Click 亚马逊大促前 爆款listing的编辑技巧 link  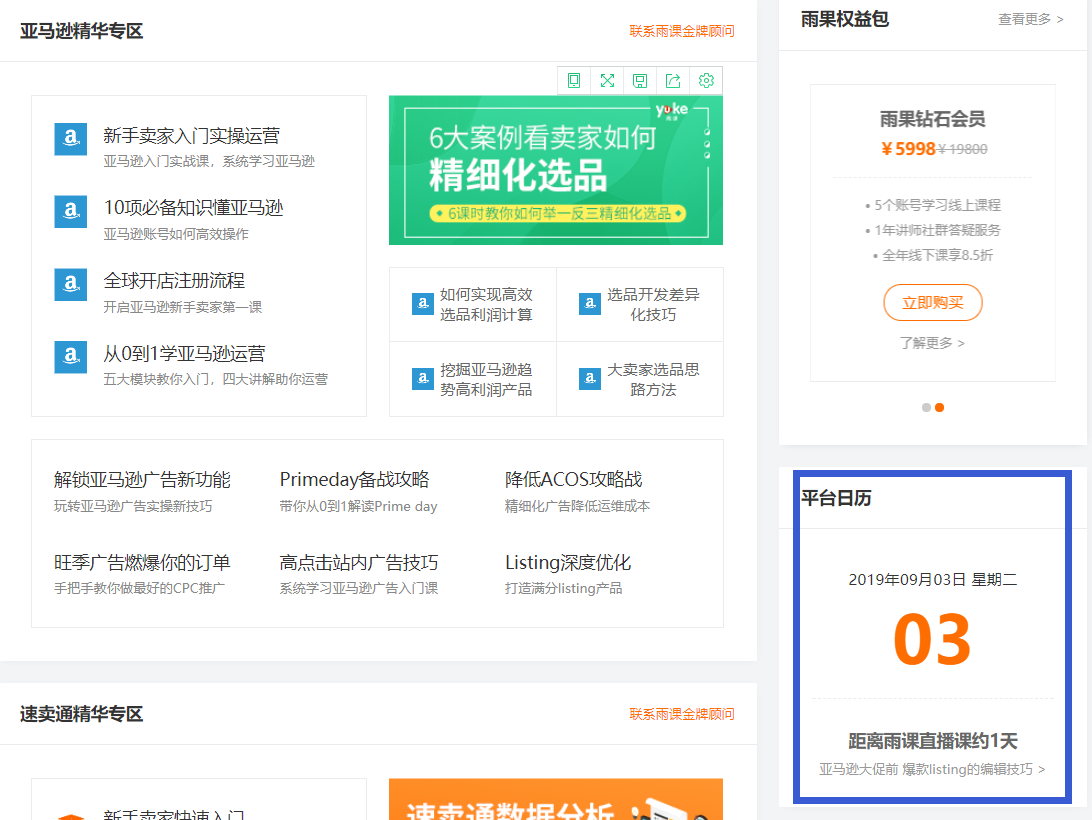932,769
